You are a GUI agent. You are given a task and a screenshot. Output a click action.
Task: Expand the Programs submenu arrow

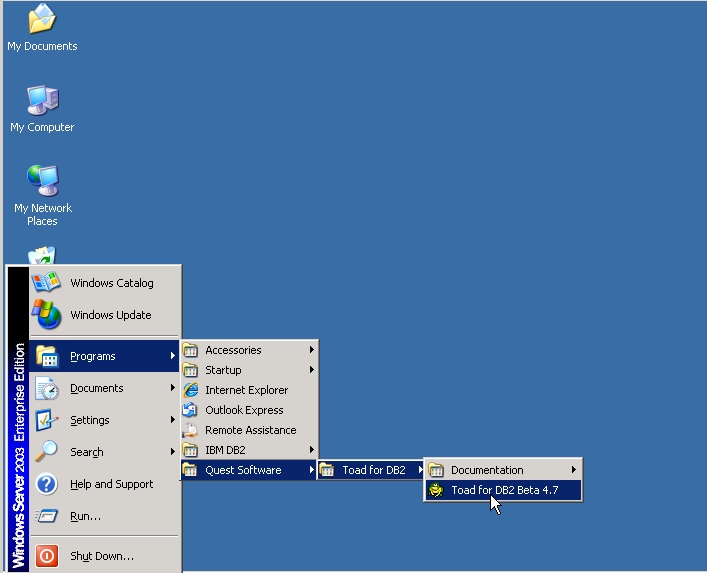pos(172,356)
